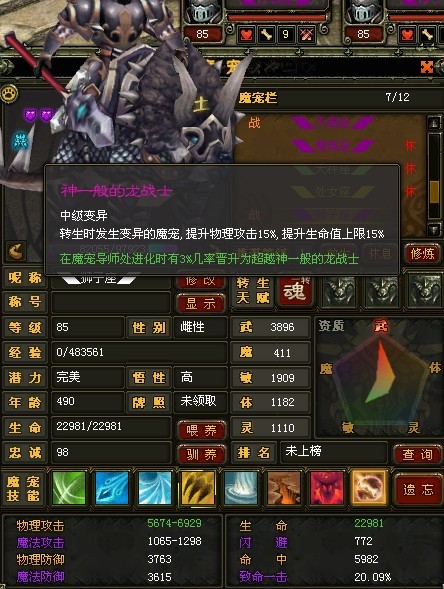Click the crescent arrow icon beside pet portrait
The height and width of the screenshot is (589, 444).
click(16, 251)
